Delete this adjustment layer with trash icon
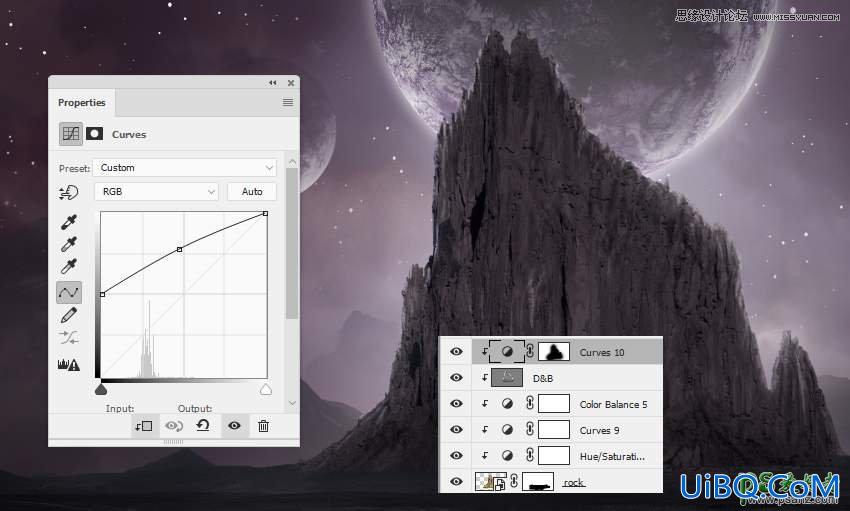Viewport: 850px width, 511px height. pyautogui.click(x=263, y=426)
